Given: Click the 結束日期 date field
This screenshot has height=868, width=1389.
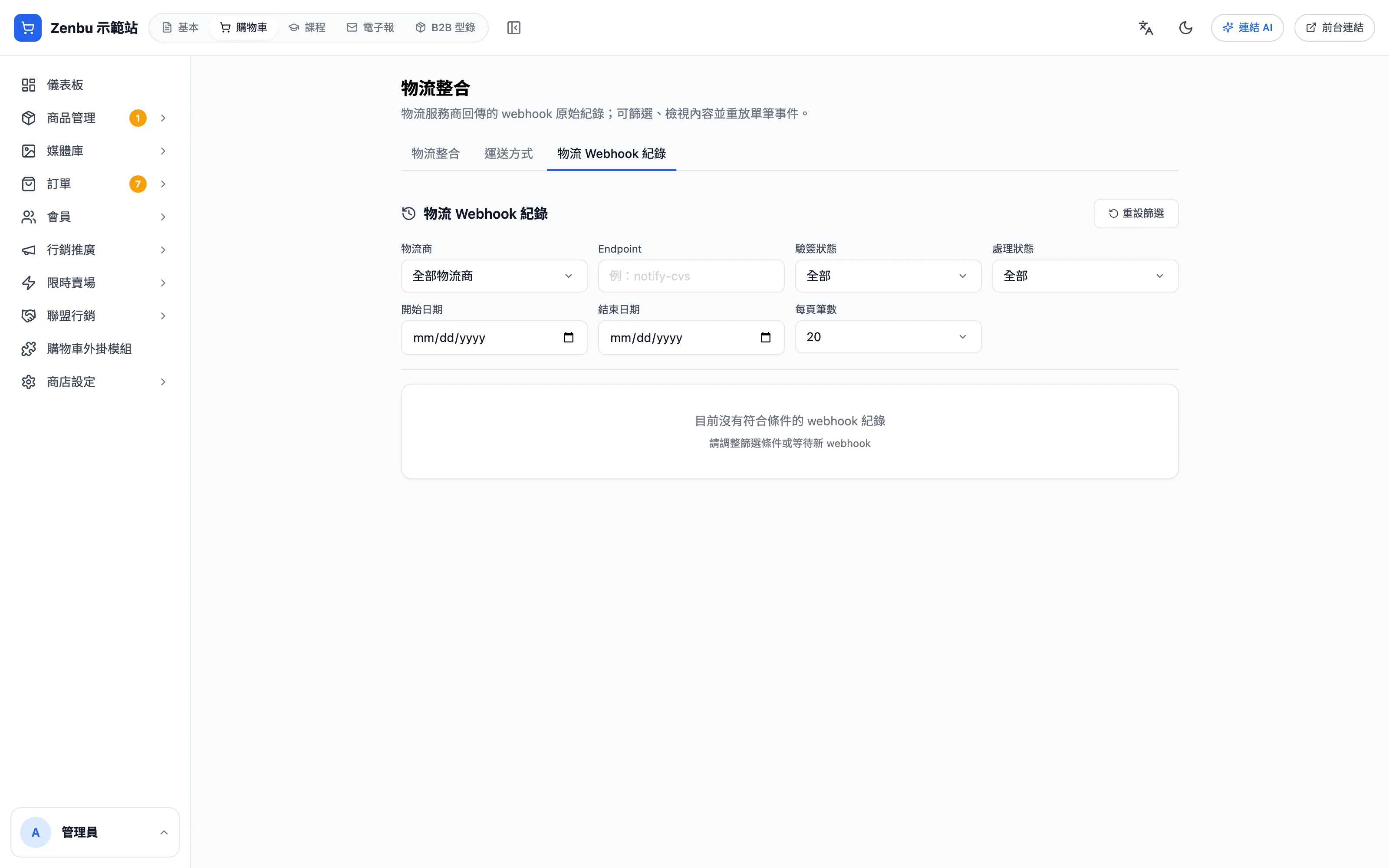Looking at the screenshot, I should point(691,338).
